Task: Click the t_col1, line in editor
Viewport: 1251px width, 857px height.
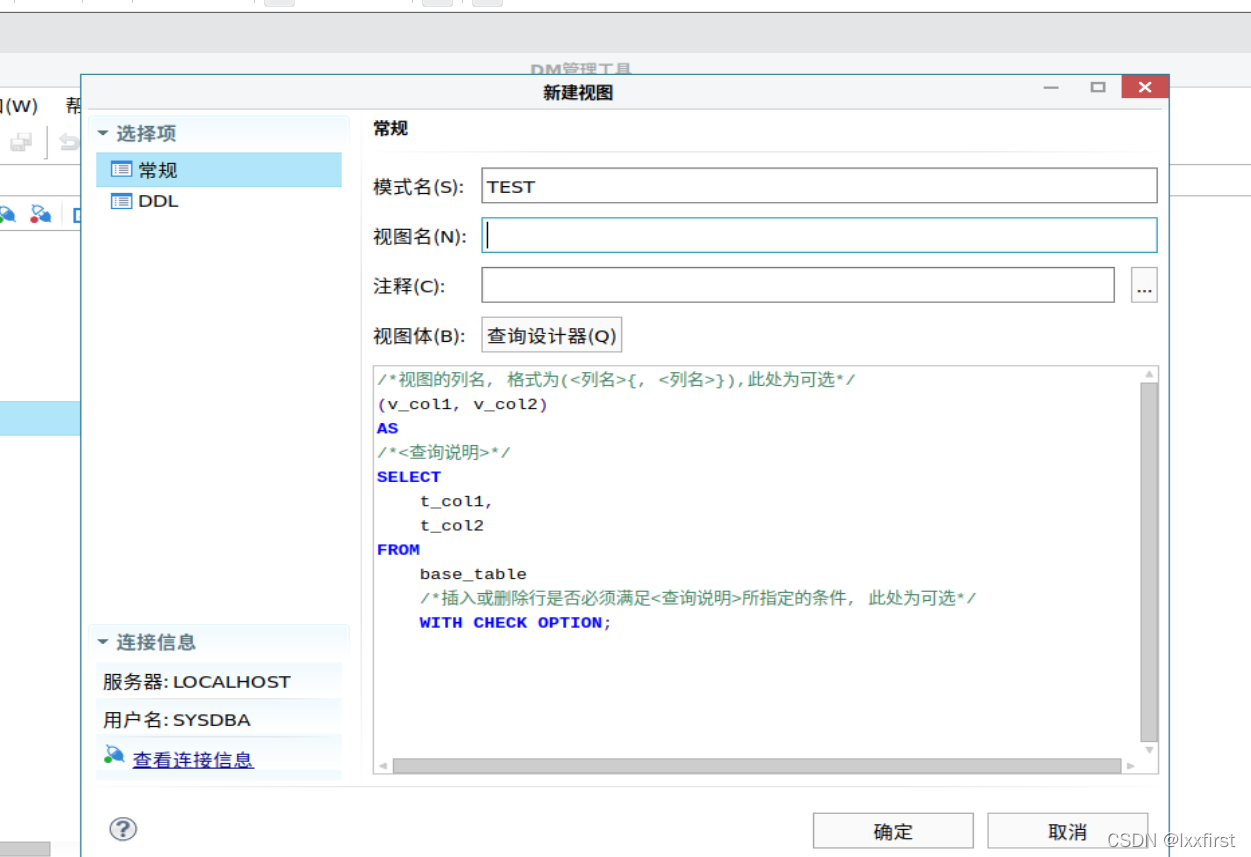Action: pyautogui.click(x=457, y=501)
